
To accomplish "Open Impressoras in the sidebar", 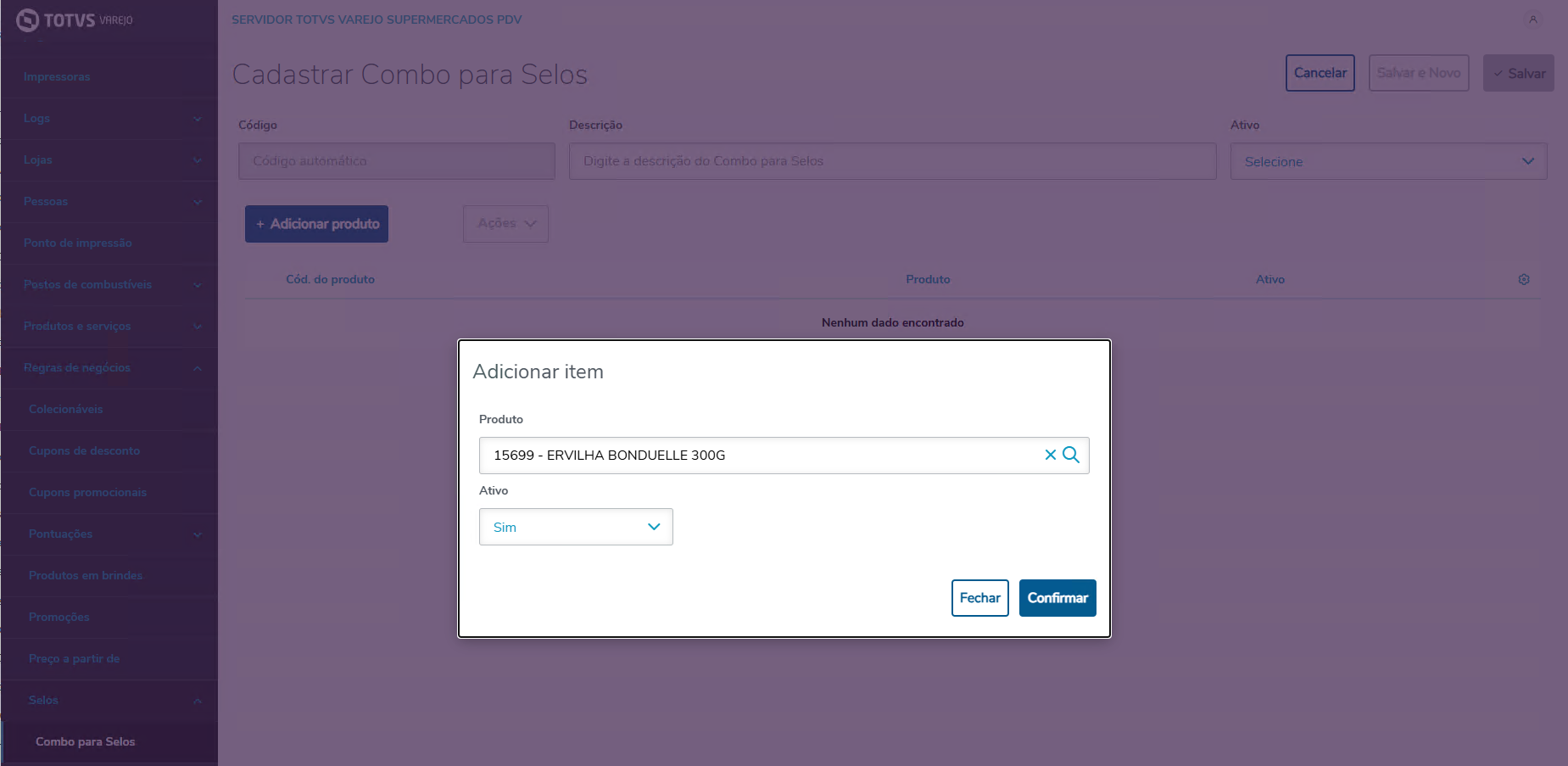I will tap(57, 77).
